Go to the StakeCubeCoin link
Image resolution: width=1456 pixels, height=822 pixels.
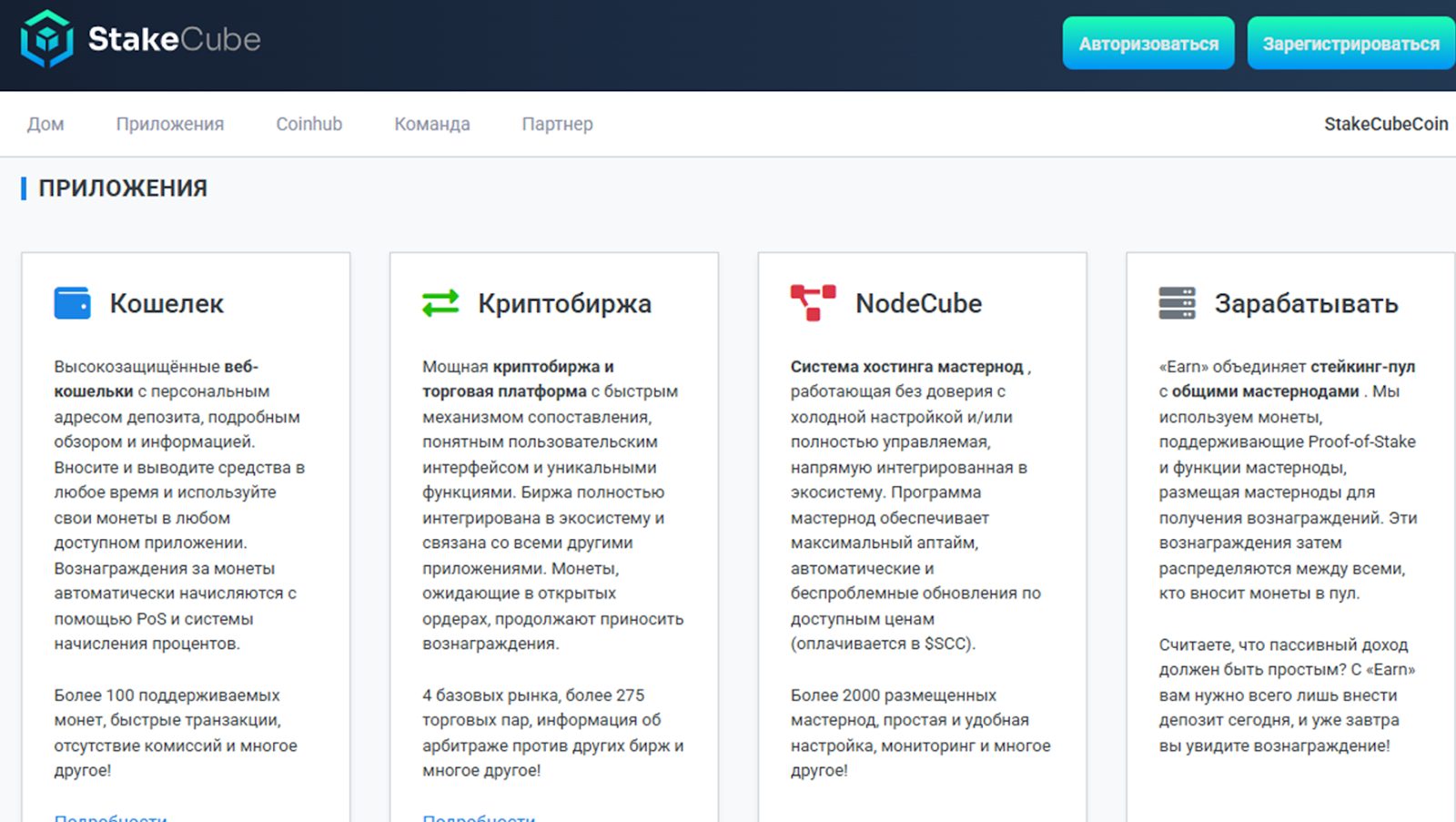click(1386, 124)
